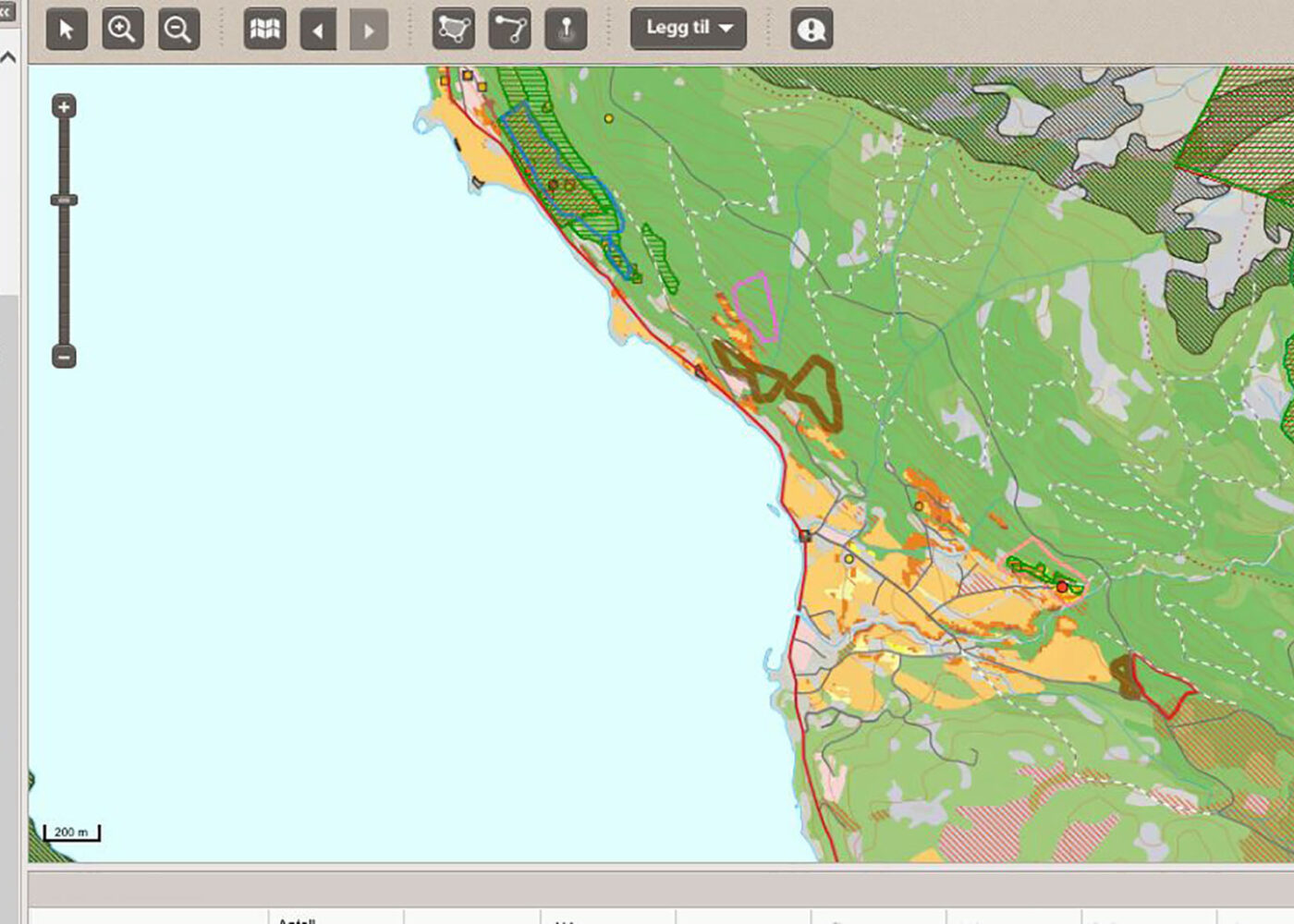The width and height of the screenshot is (1294, 924).
Task: Collapse the side panel with double chevron
Action: (x=6, y=12)
